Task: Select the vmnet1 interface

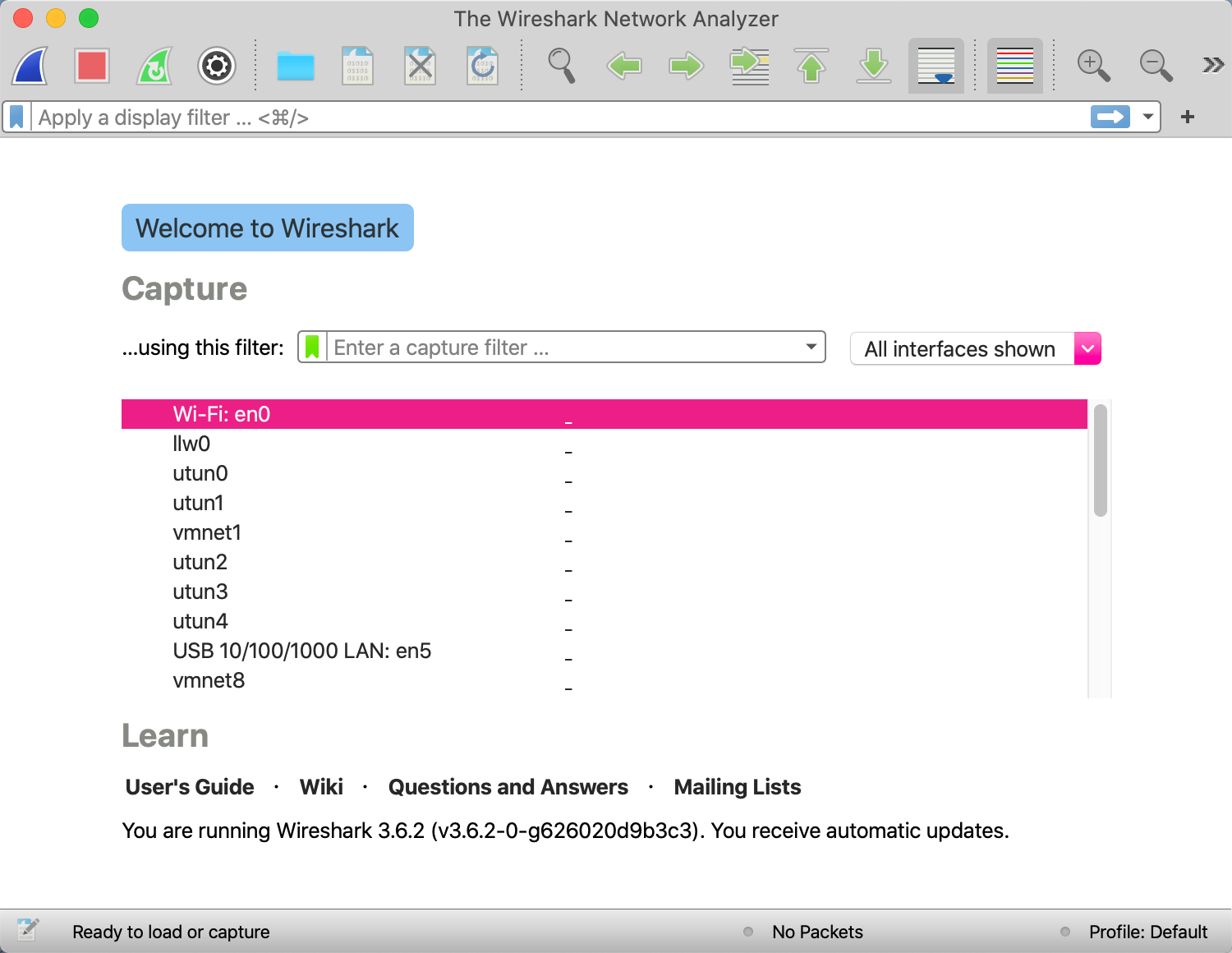Action: (x=605, y=532)
